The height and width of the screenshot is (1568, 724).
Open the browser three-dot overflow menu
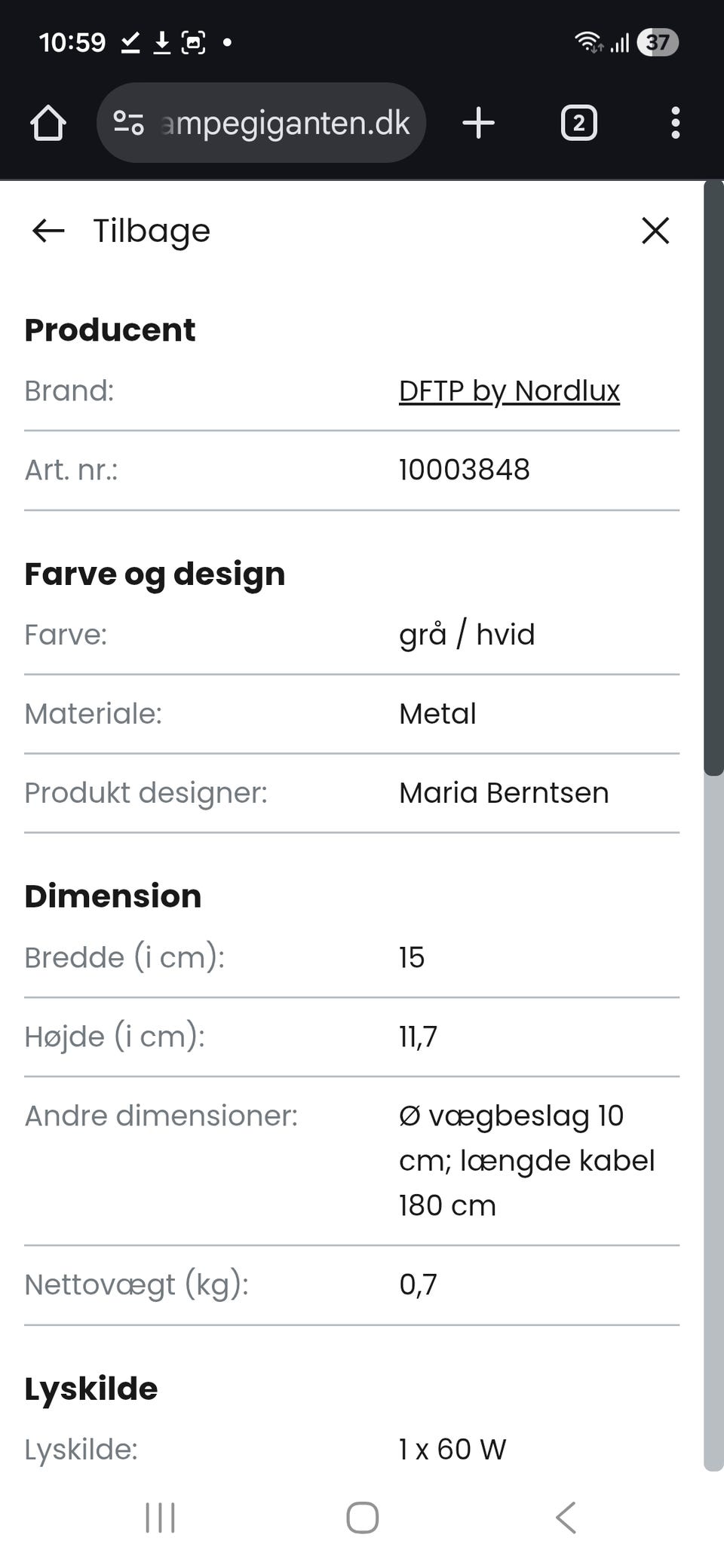pos(675,123)
